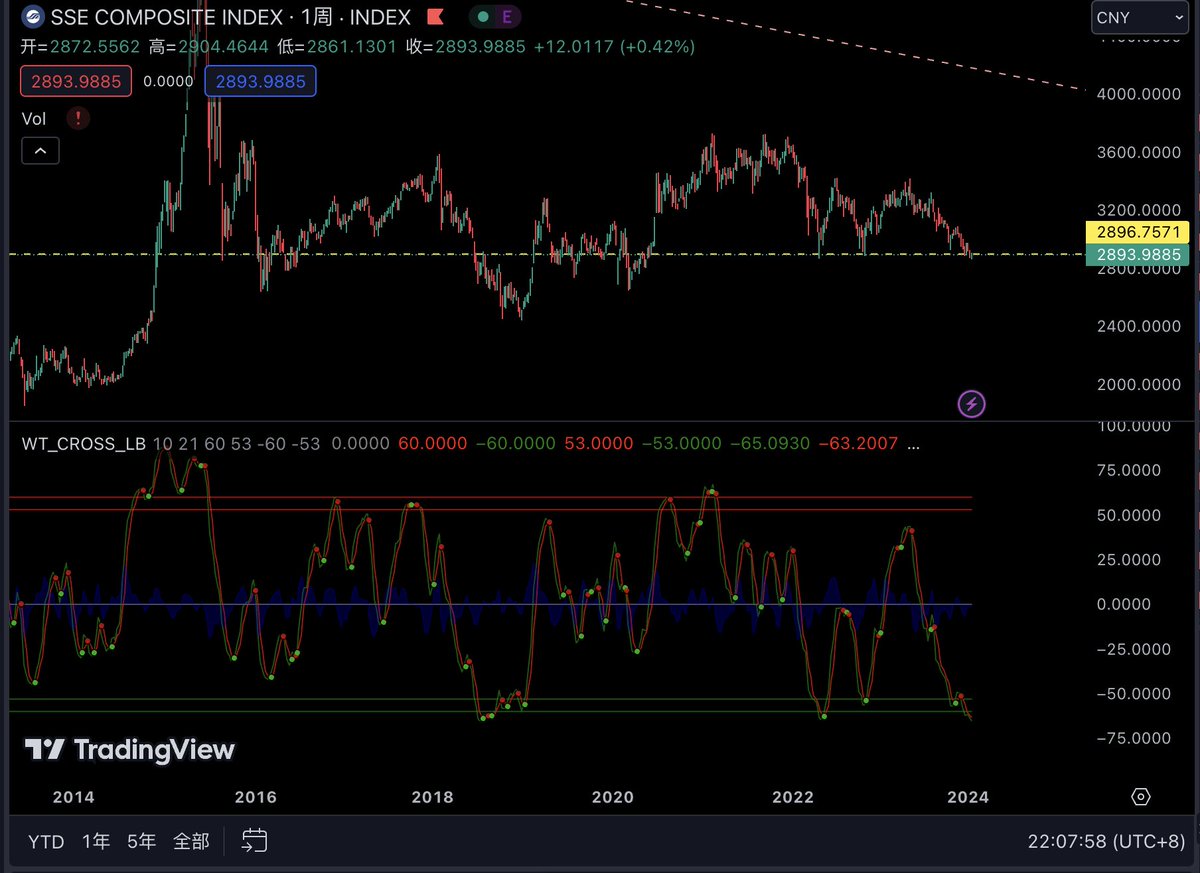Select the Vol indicator label
The image size is (1200, 873).
pos(34,119)
